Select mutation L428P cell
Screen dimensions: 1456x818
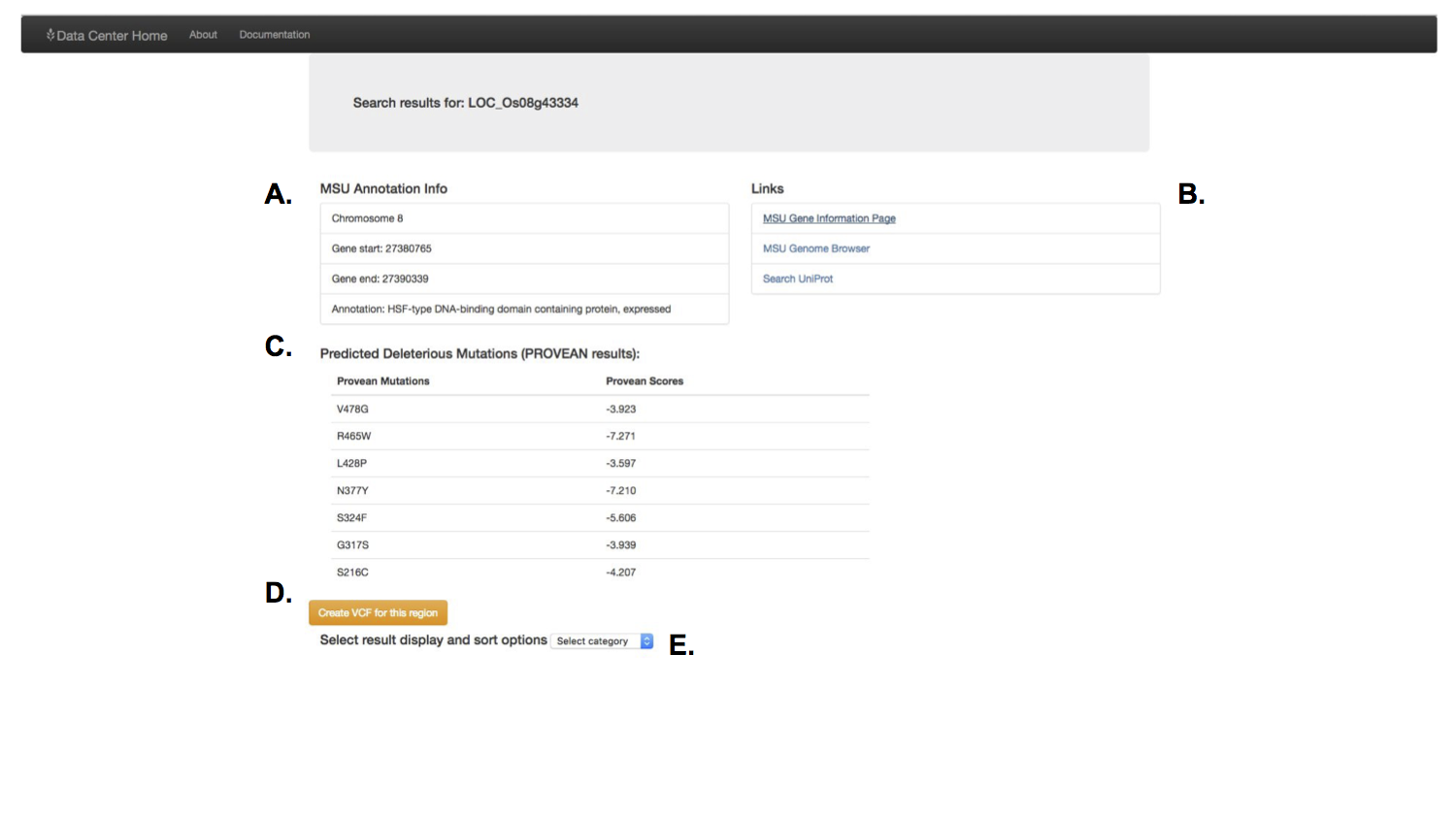coord(352,463)
